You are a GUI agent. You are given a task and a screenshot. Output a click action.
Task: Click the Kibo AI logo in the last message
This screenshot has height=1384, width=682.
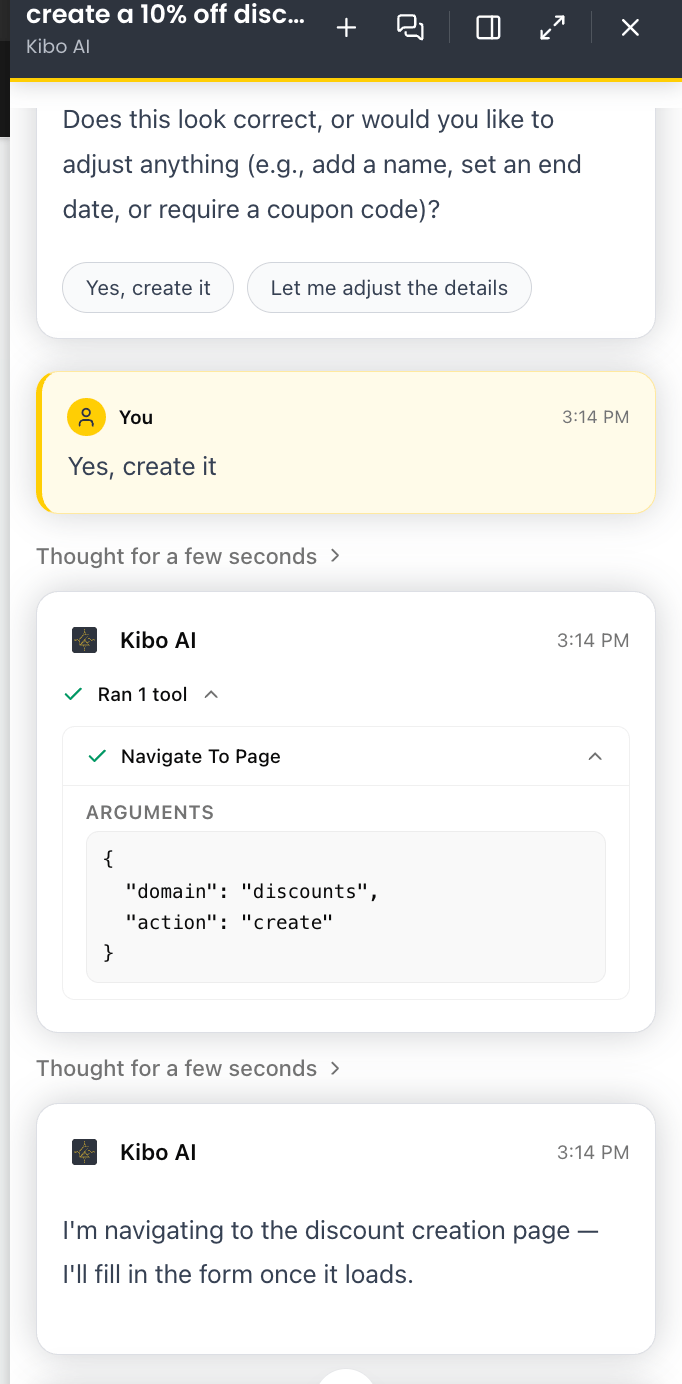[x=85, y=1153]
